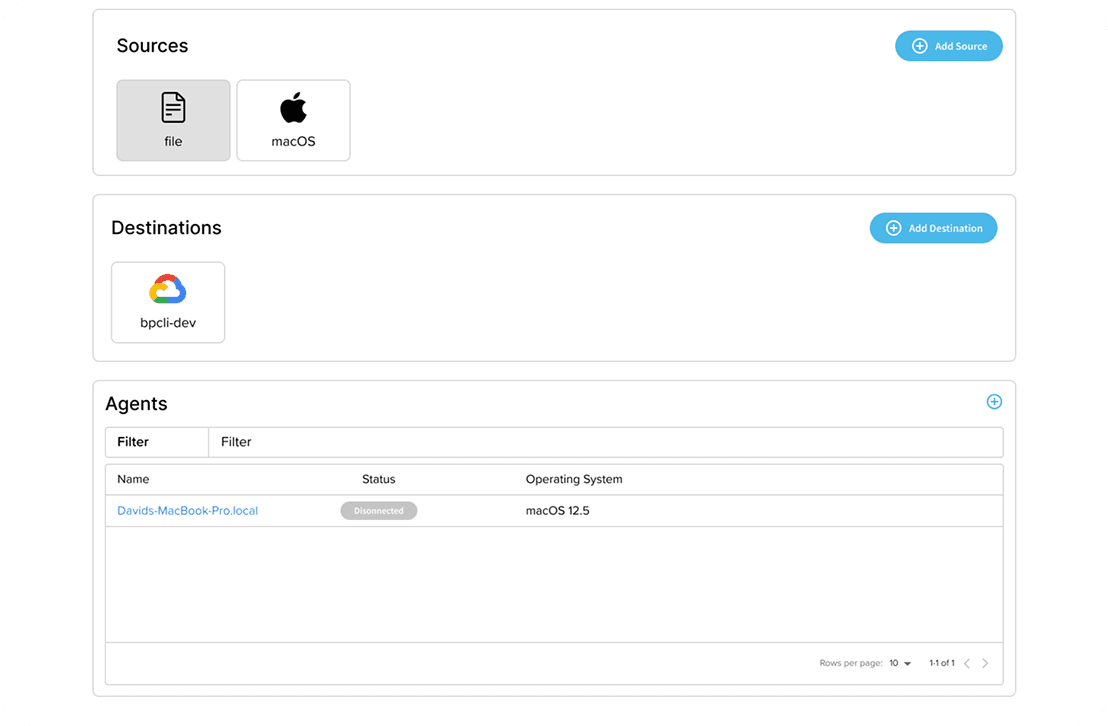The height and width of the screenshot is (726, 1108).
Task: Click the Status column header
Action: point(379,479)
